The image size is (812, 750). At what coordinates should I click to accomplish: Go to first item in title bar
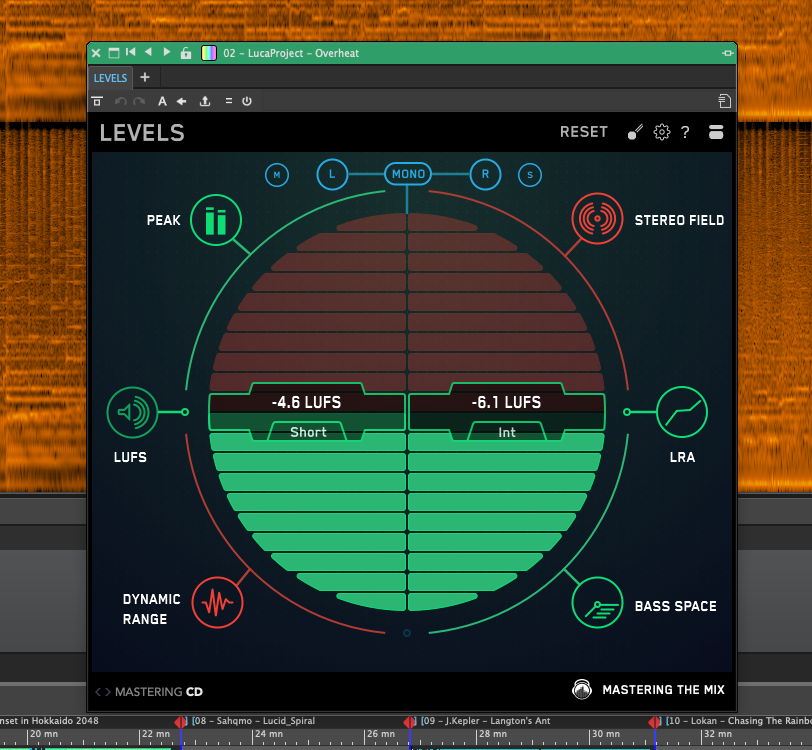pyautogui.click(x=130, y=52)
